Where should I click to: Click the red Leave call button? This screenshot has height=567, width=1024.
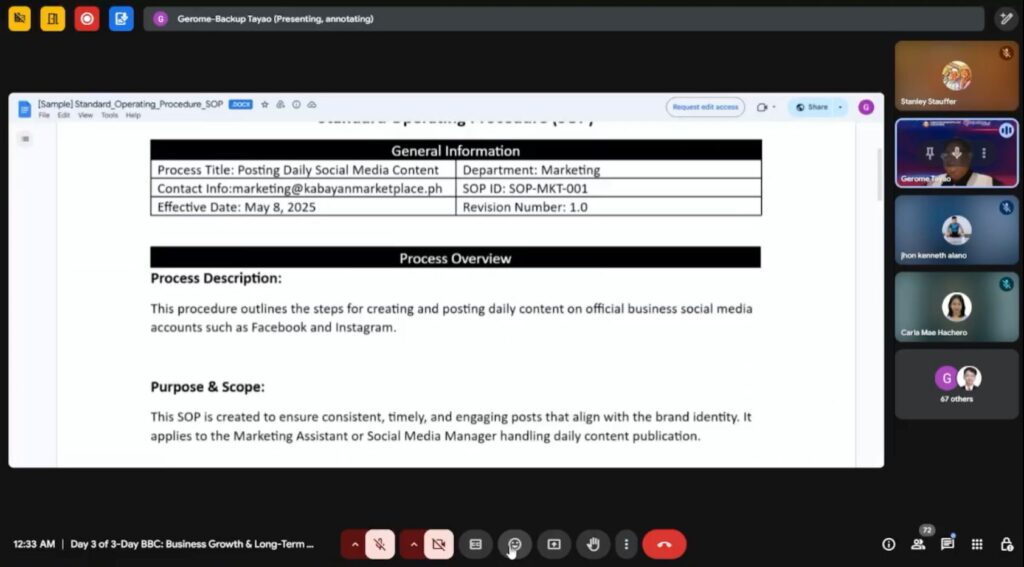click(x=664, y=544)
